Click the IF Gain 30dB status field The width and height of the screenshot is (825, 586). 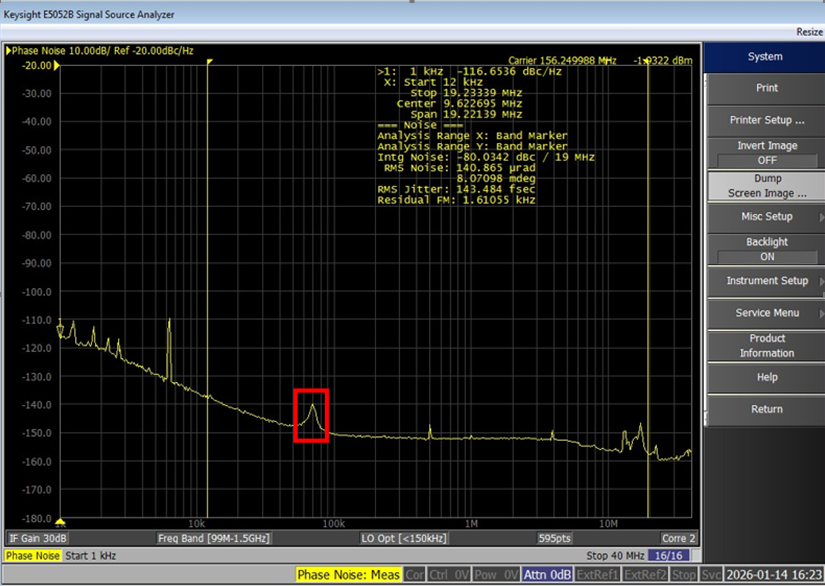coord(37,539)
